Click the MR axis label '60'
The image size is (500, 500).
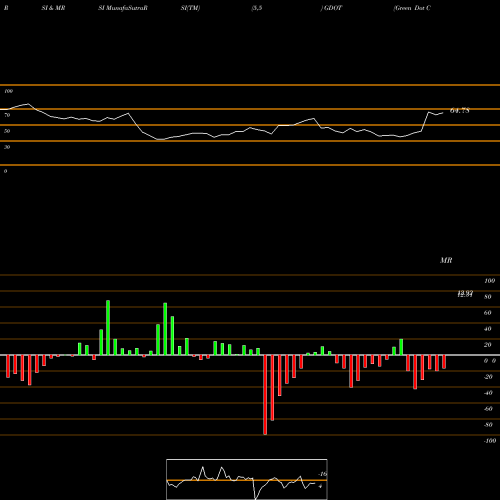488,313
